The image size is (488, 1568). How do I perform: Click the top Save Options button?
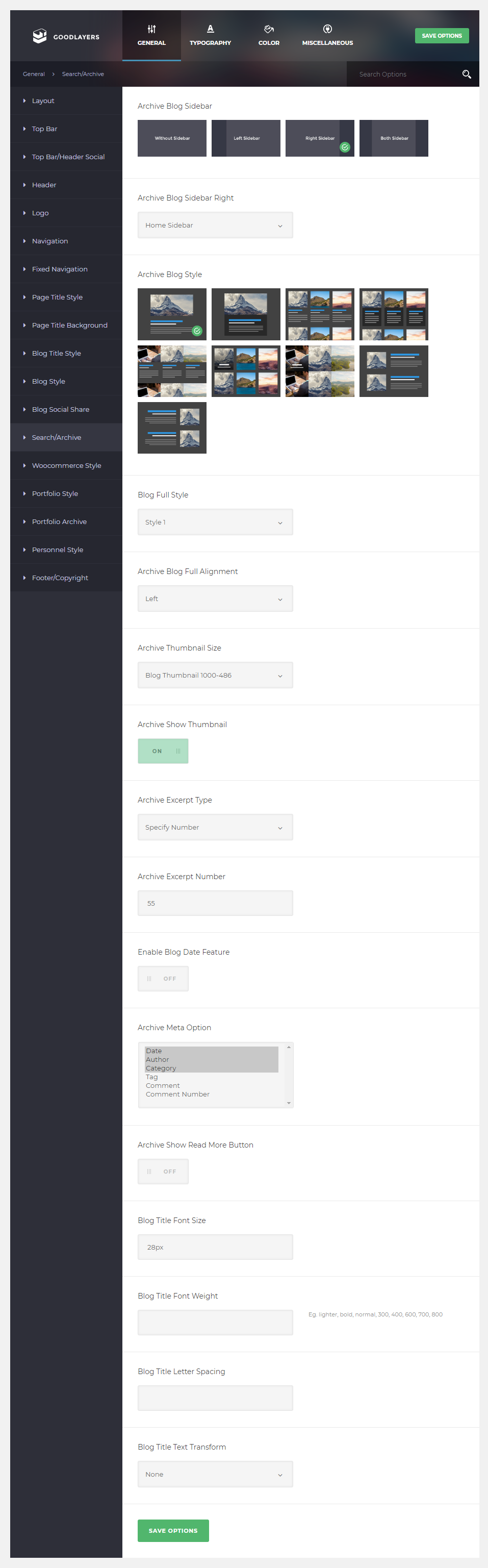pyautogui.click(x=442, y=36)
